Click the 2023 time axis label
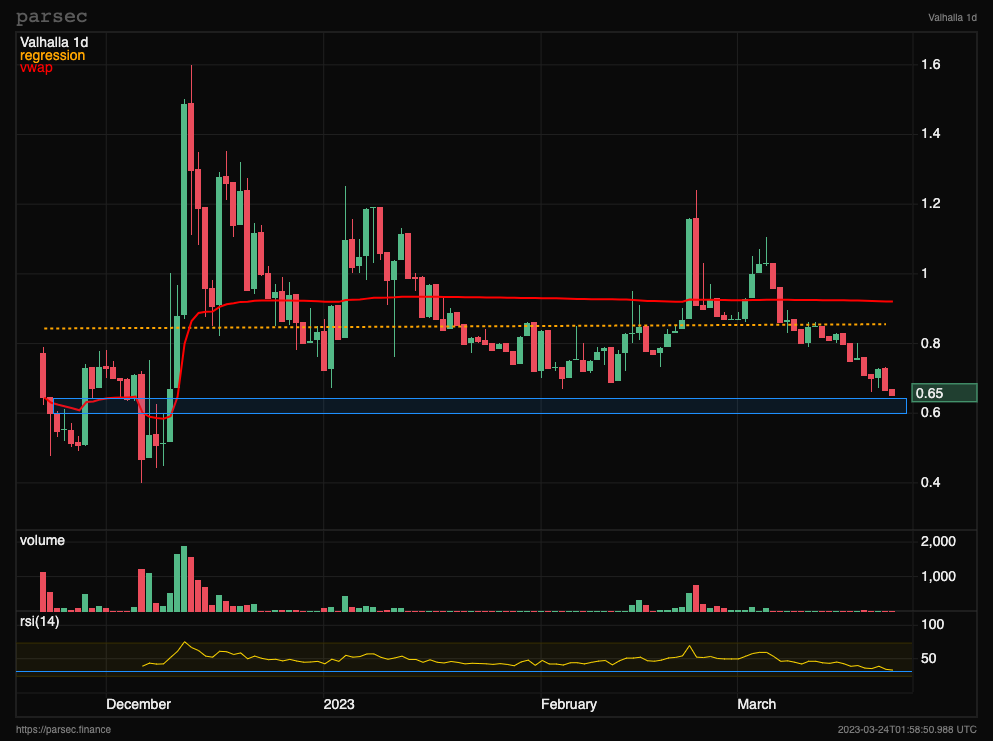Viewport: 993px width, 741px height. click(339, 704)
